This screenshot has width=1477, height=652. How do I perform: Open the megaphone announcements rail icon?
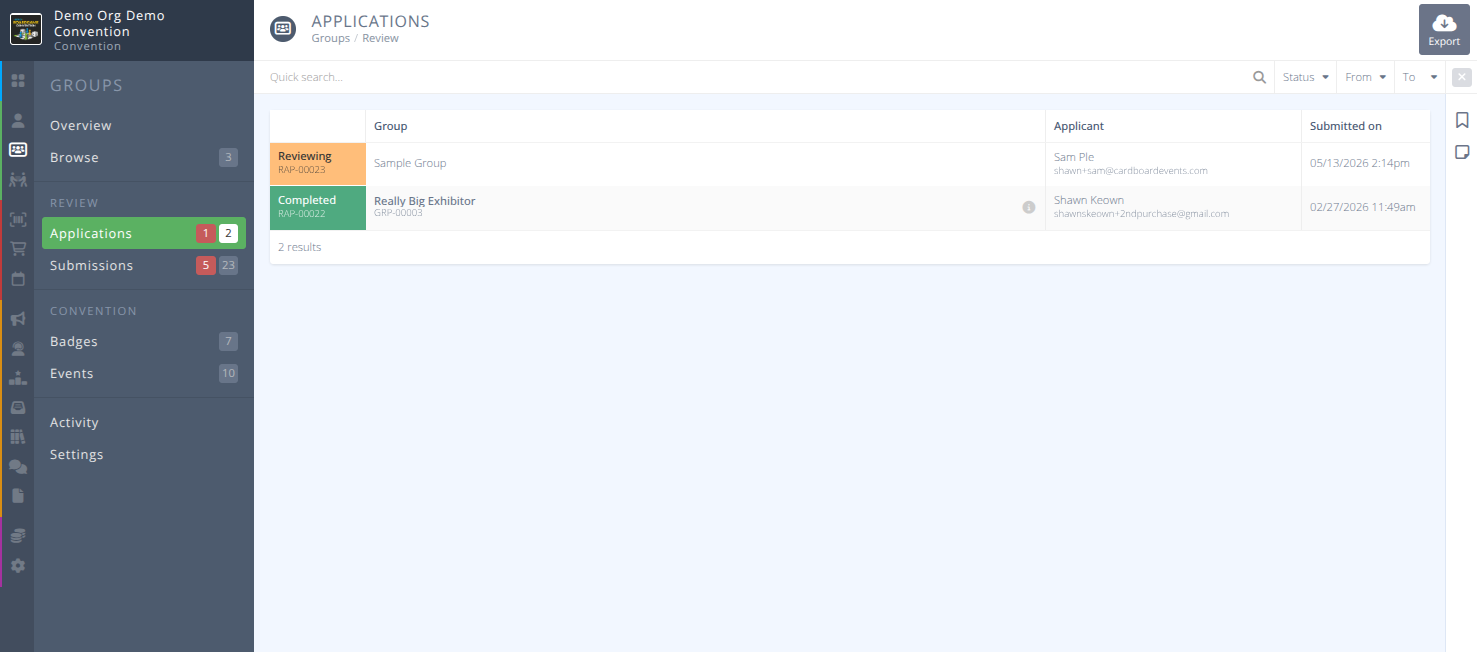click(17, 319)
